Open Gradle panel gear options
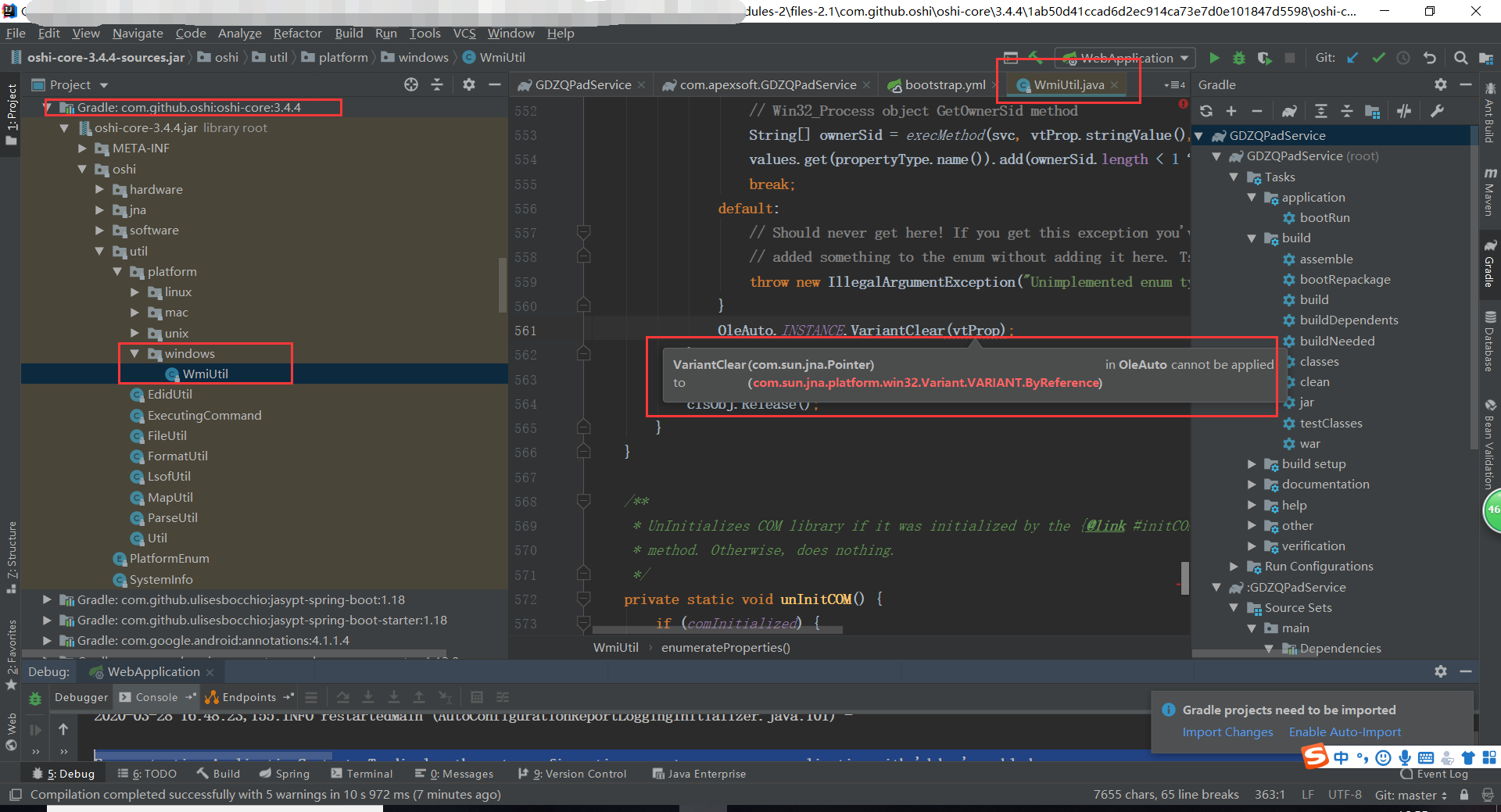Image resolution: width=1501 pixels, height=812 pixels. (1441, 84)
